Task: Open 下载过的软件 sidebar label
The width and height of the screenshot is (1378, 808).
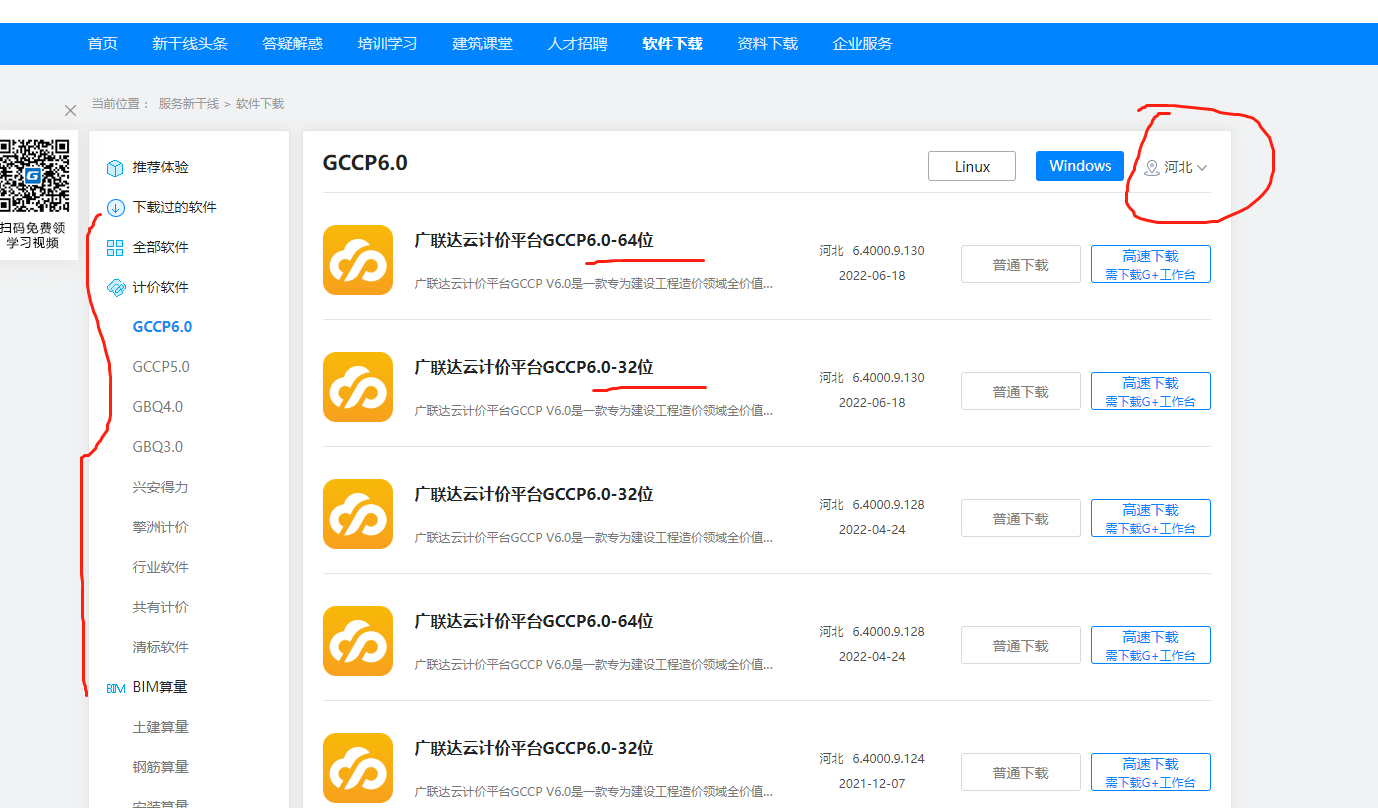Action: point(174,207)
